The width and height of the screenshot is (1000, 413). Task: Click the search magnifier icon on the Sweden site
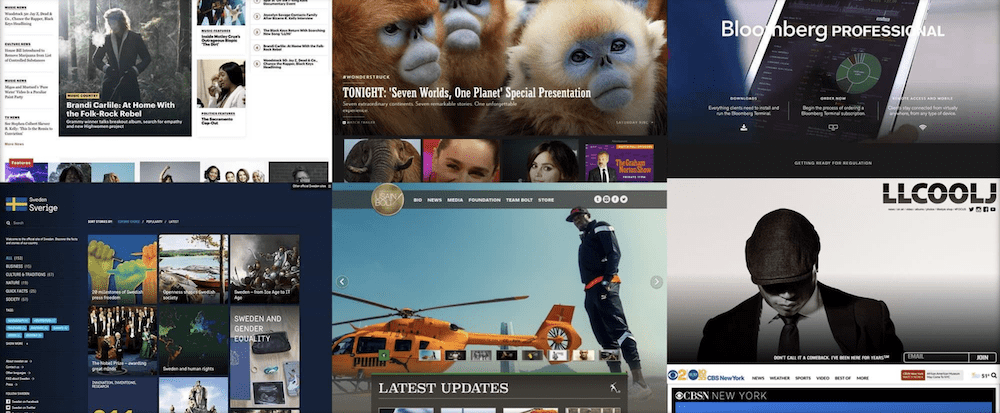(8, 223)
